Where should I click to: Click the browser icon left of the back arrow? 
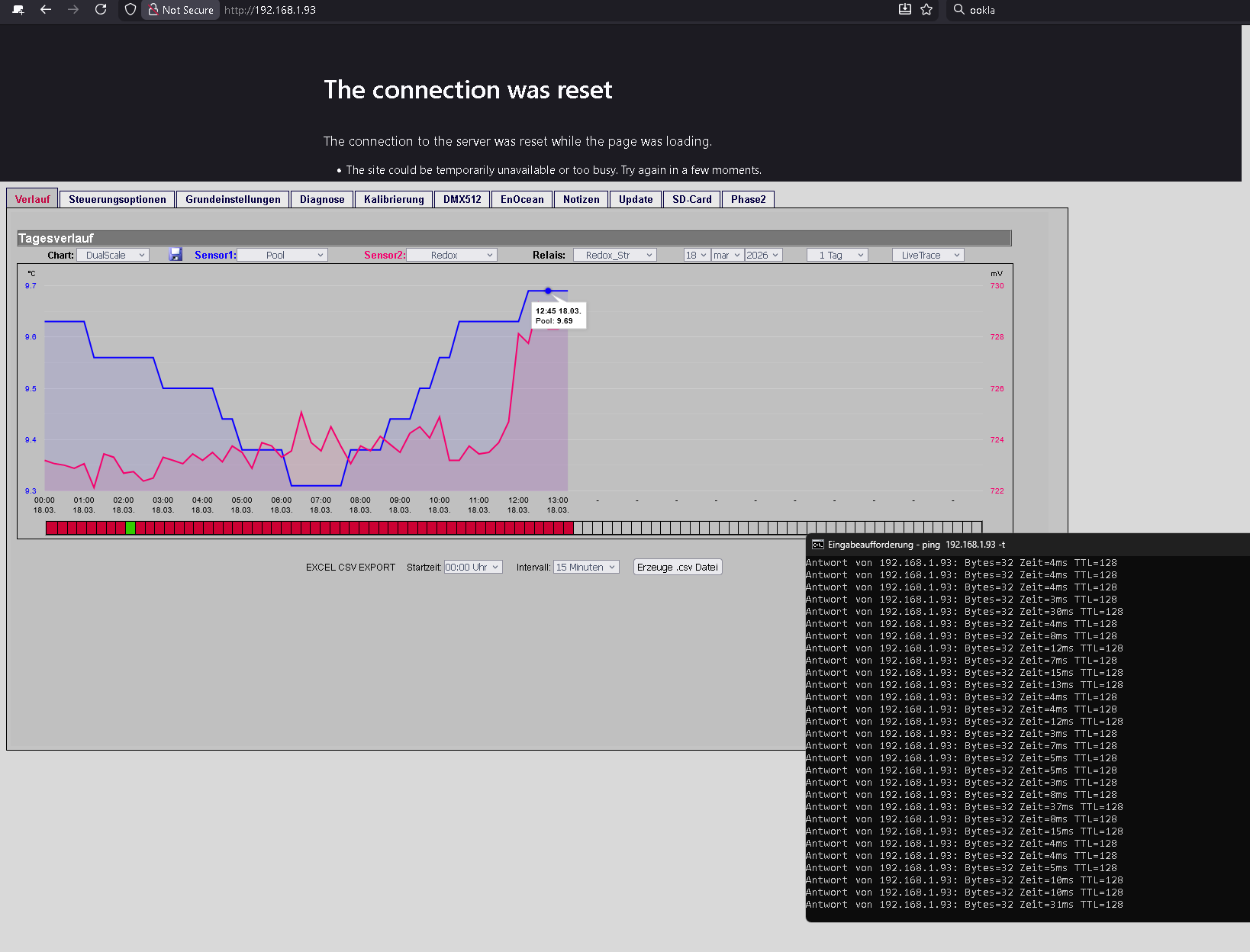(19, 10)
